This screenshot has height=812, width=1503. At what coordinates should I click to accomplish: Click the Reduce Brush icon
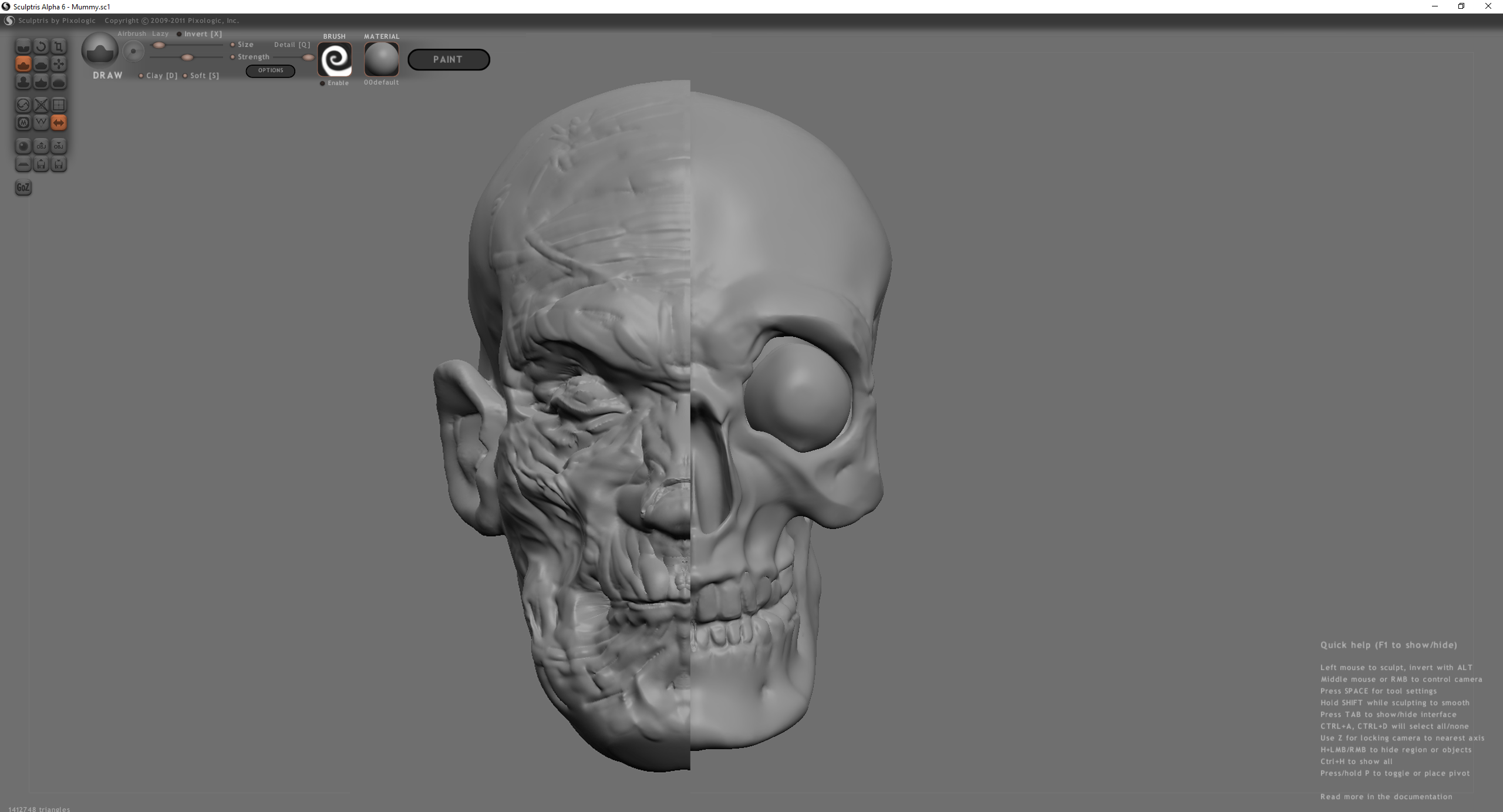(23, 105)
